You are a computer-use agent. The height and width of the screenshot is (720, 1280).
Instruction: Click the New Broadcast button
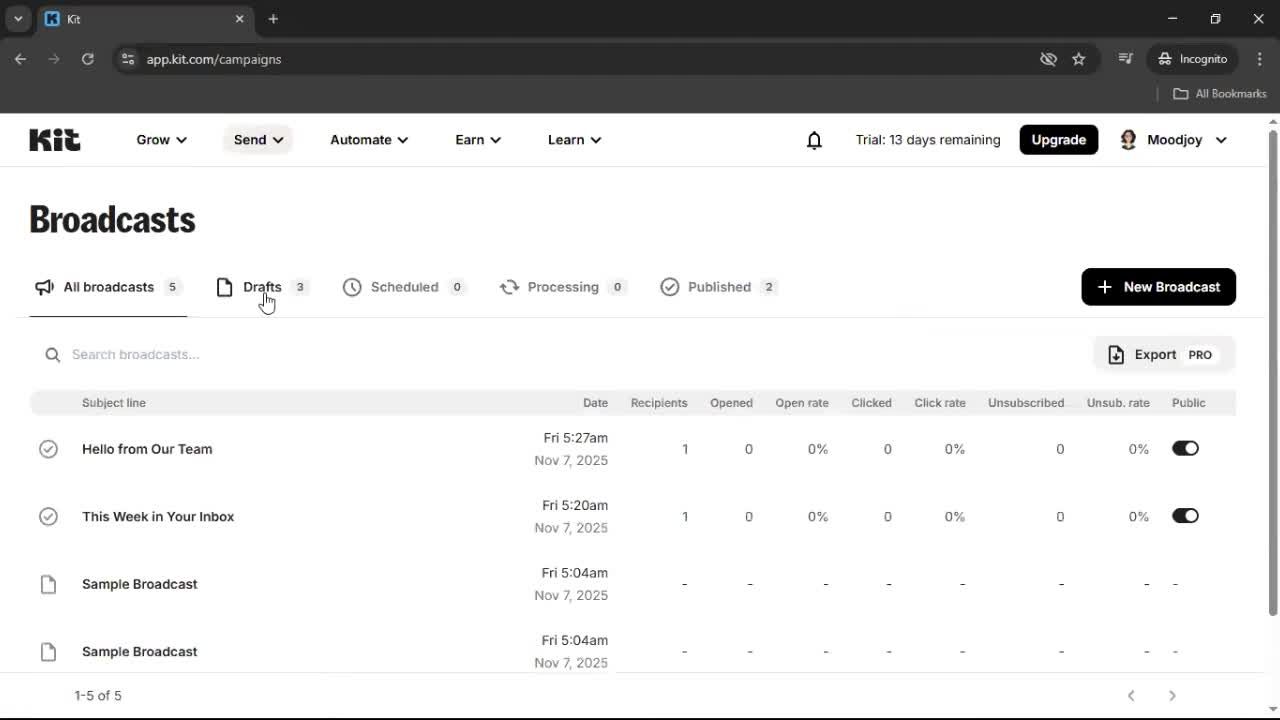(1158, 287)
